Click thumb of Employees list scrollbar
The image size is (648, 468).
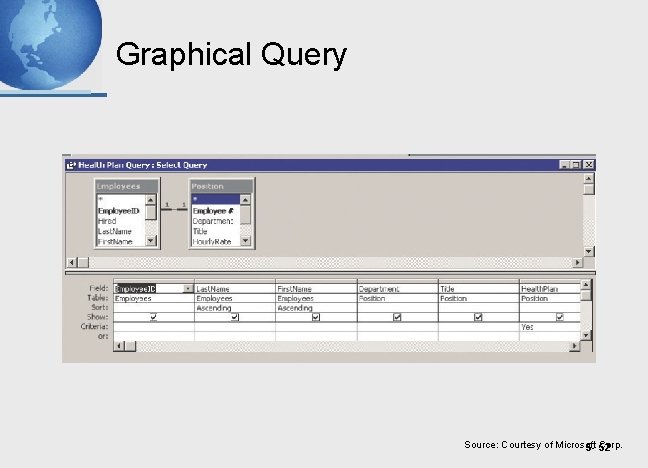[x=151, y=212]
